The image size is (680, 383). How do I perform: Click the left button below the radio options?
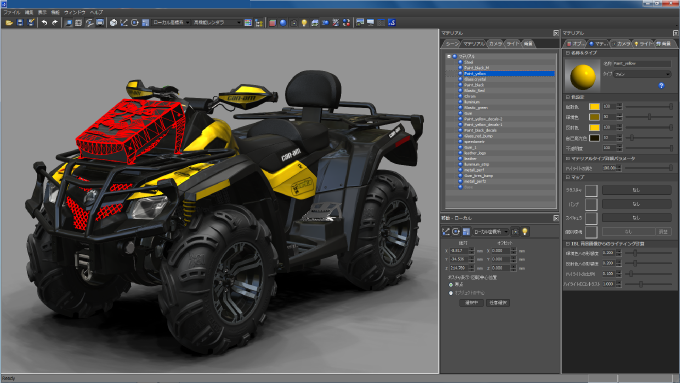point(471,303)
